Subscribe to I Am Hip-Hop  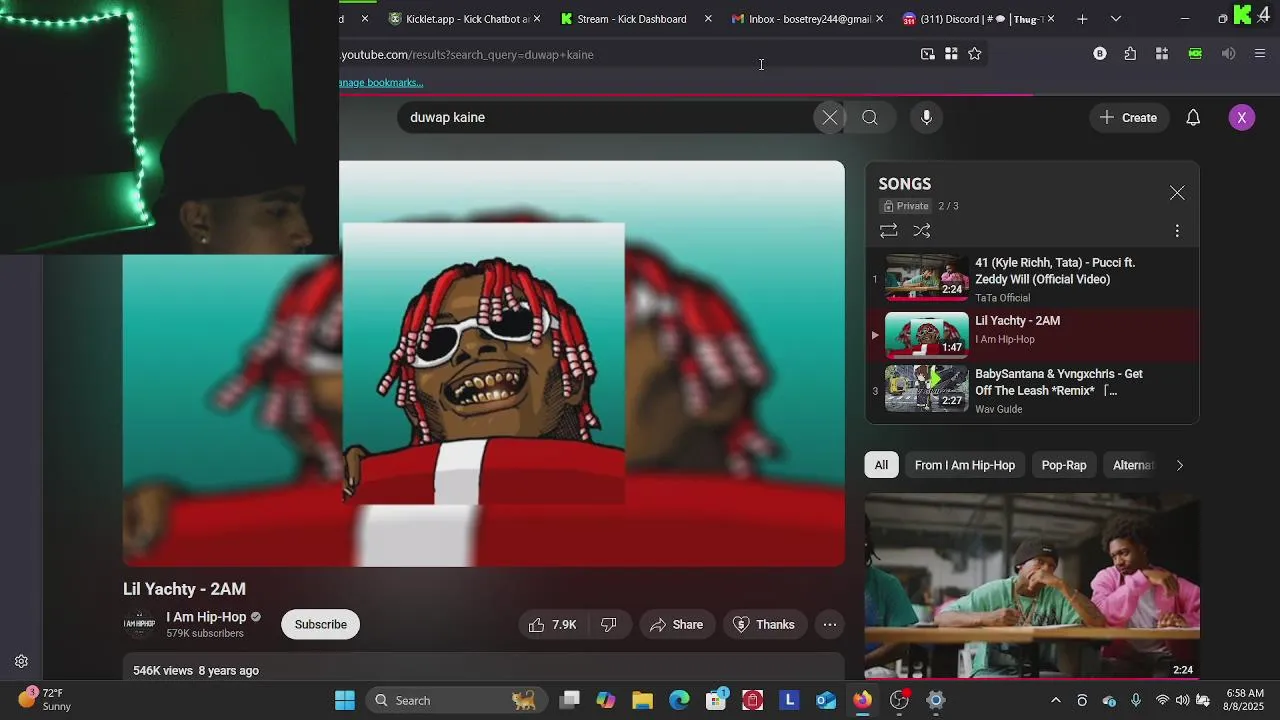coord(321,625)
